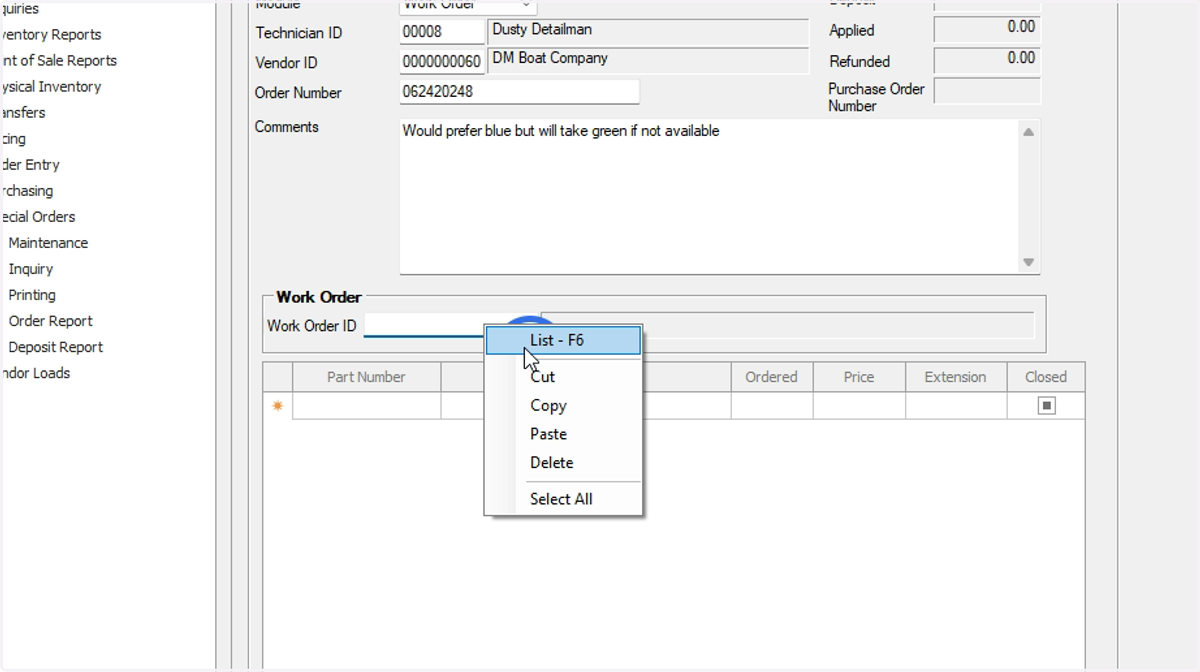
Task: Open Transfers in the sidebar
Action: (23, 112)
